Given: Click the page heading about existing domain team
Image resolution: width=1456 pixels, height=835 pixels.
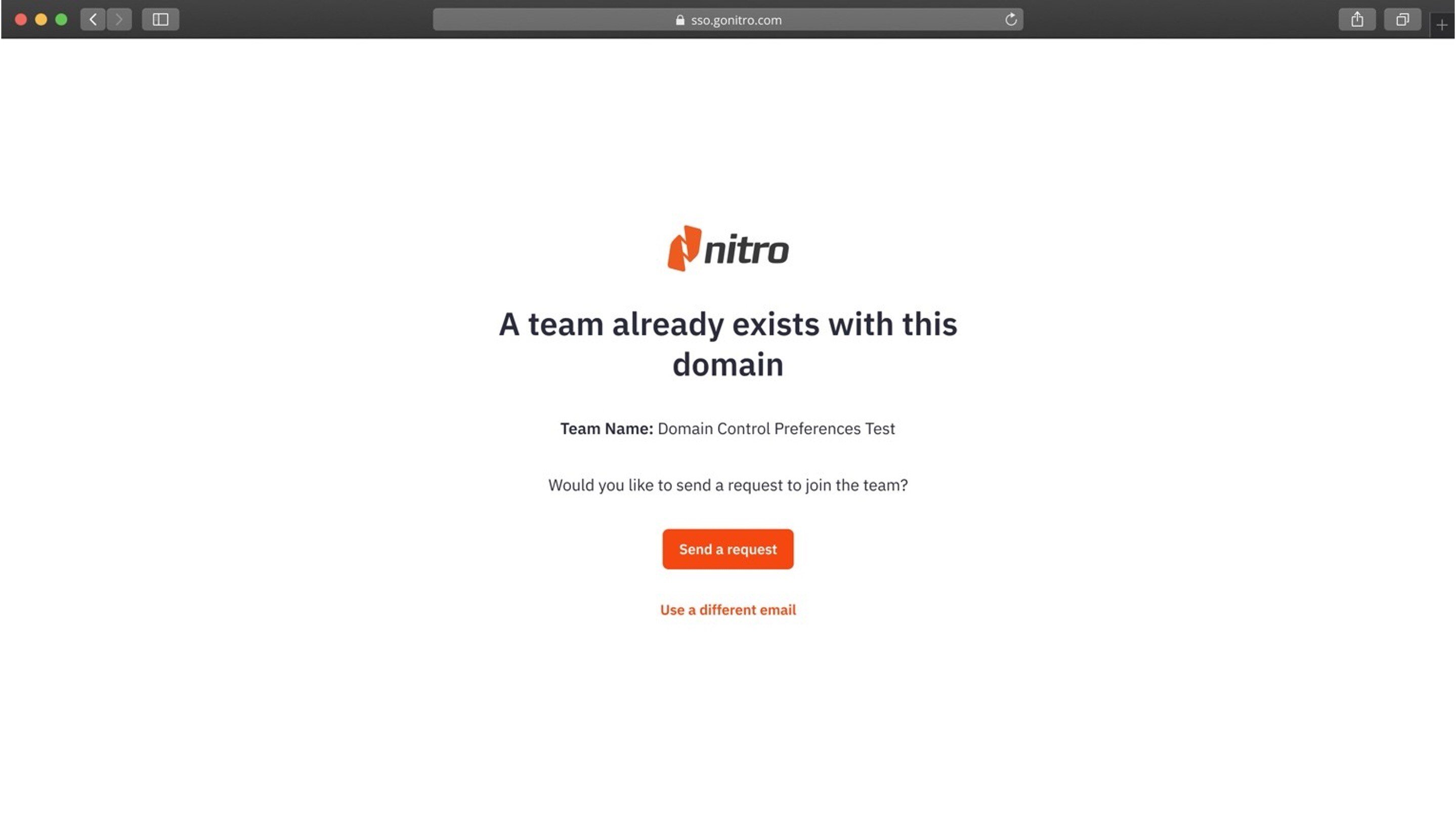Looking at the screenshot, I should click(728, 344).
